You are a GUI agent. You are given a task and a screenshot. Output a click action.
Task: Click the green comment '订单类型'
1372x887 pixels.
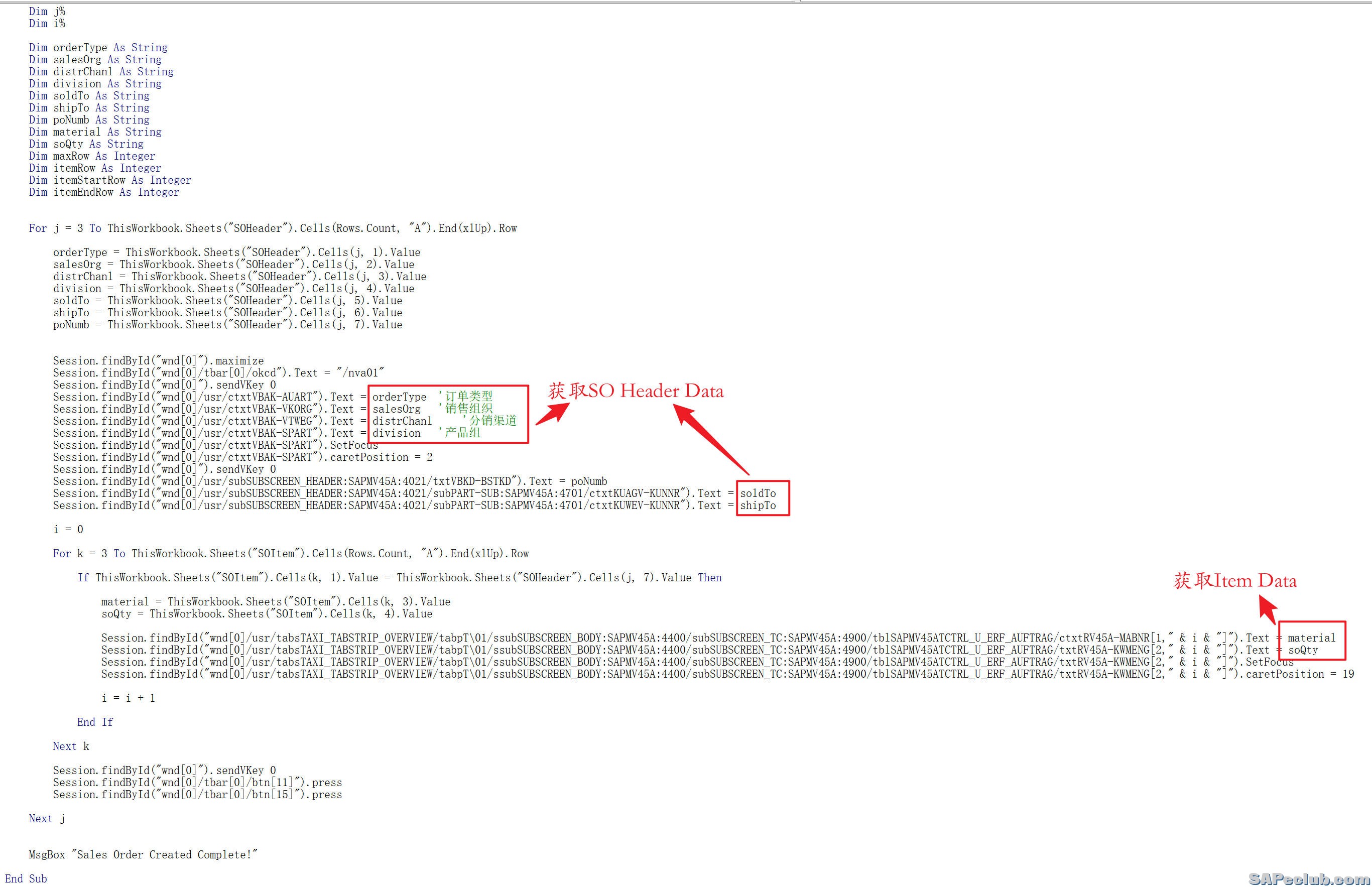pos(469,397)
